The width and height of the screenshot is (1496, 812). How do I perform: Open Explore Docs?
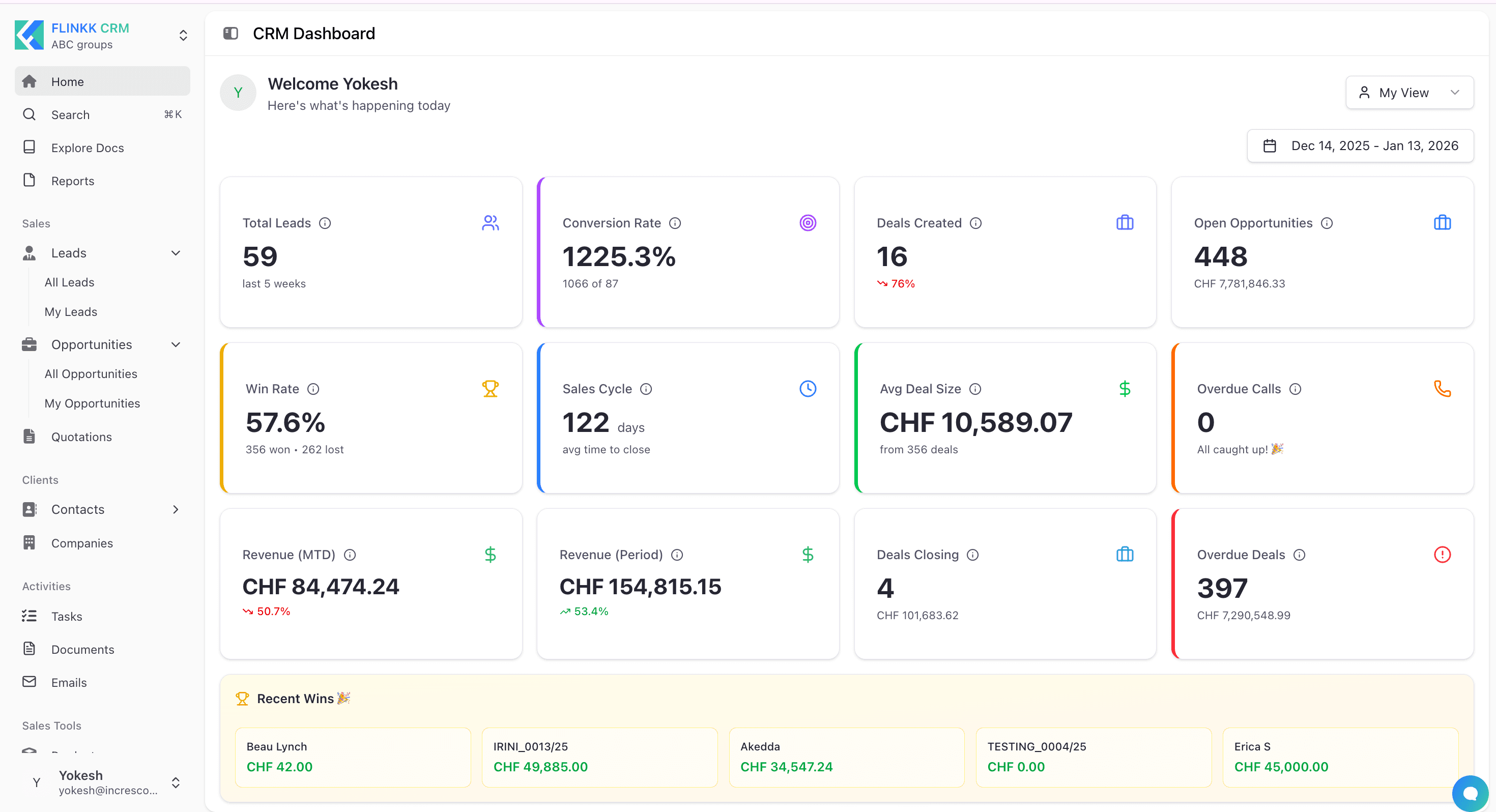[x=102, y=148]
